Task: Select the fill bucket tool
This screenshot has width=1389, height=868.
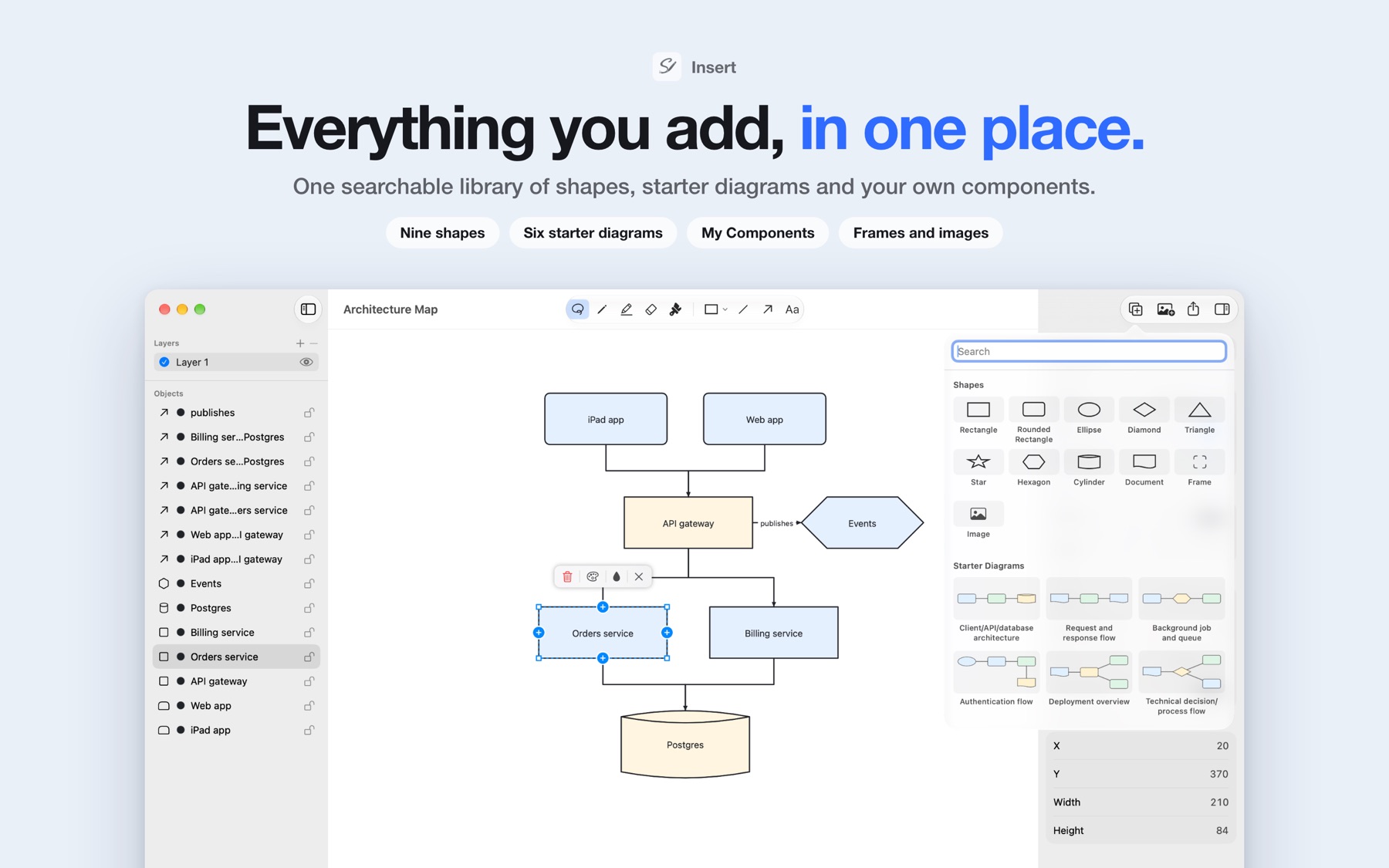Action: point(675,309)
